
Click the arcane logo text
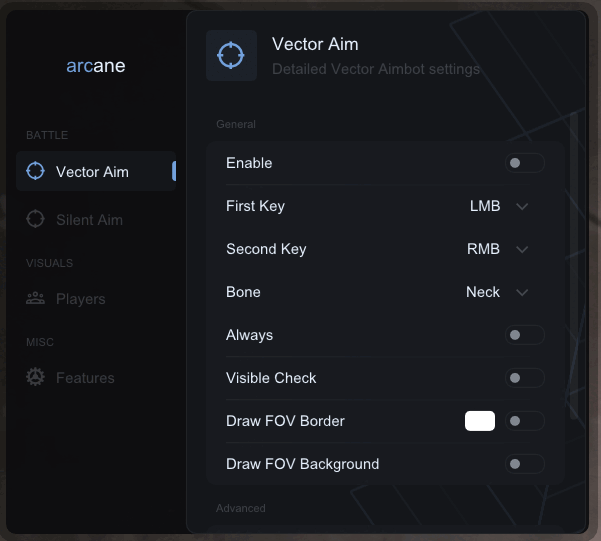[96, 67]
